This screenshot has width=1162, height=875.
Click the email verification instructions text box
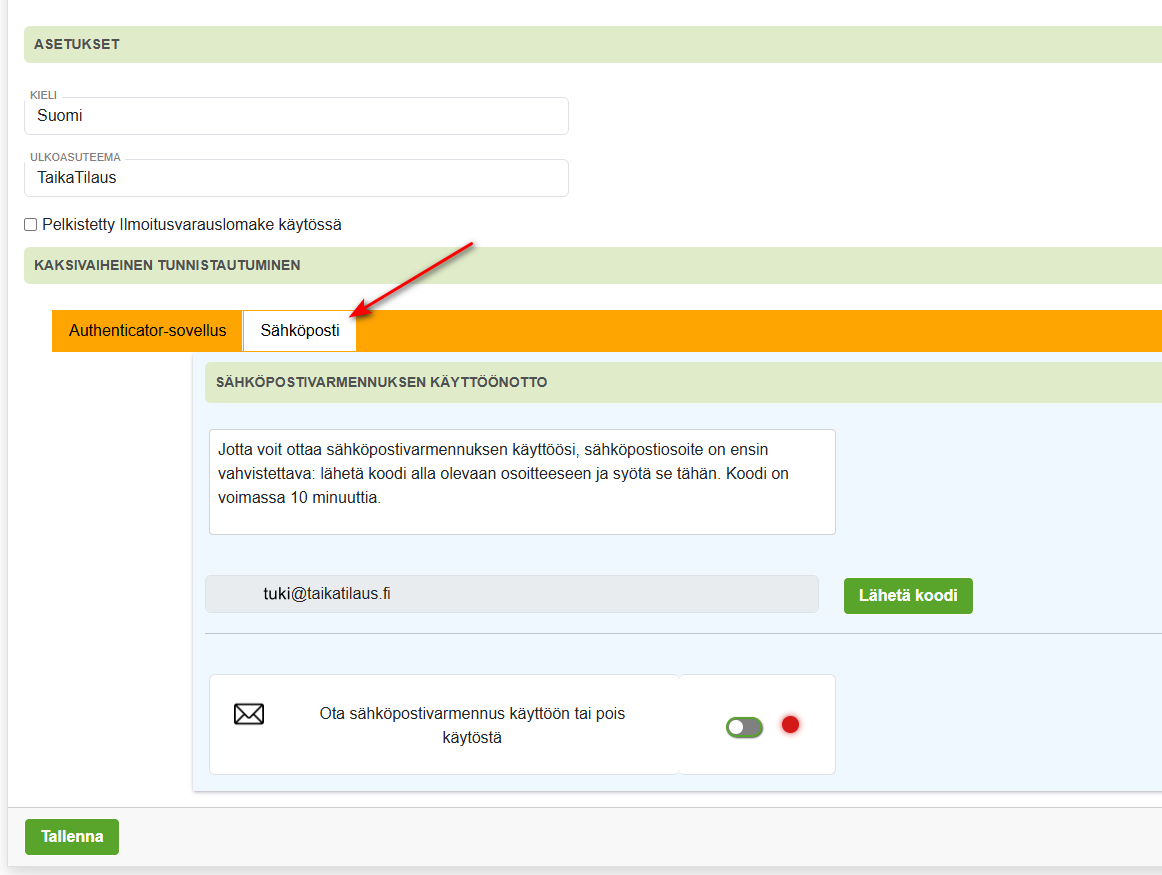[522, 482]
